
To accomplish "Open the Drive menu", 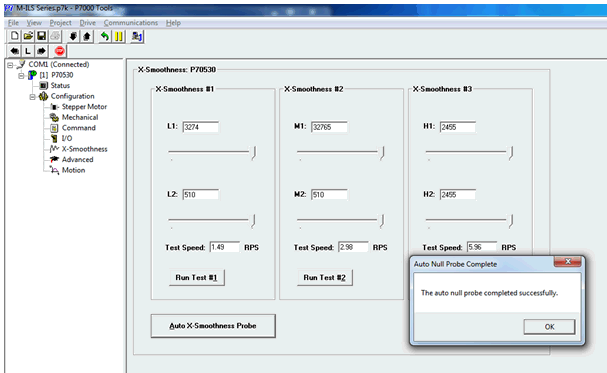I will tap(87, 23).
